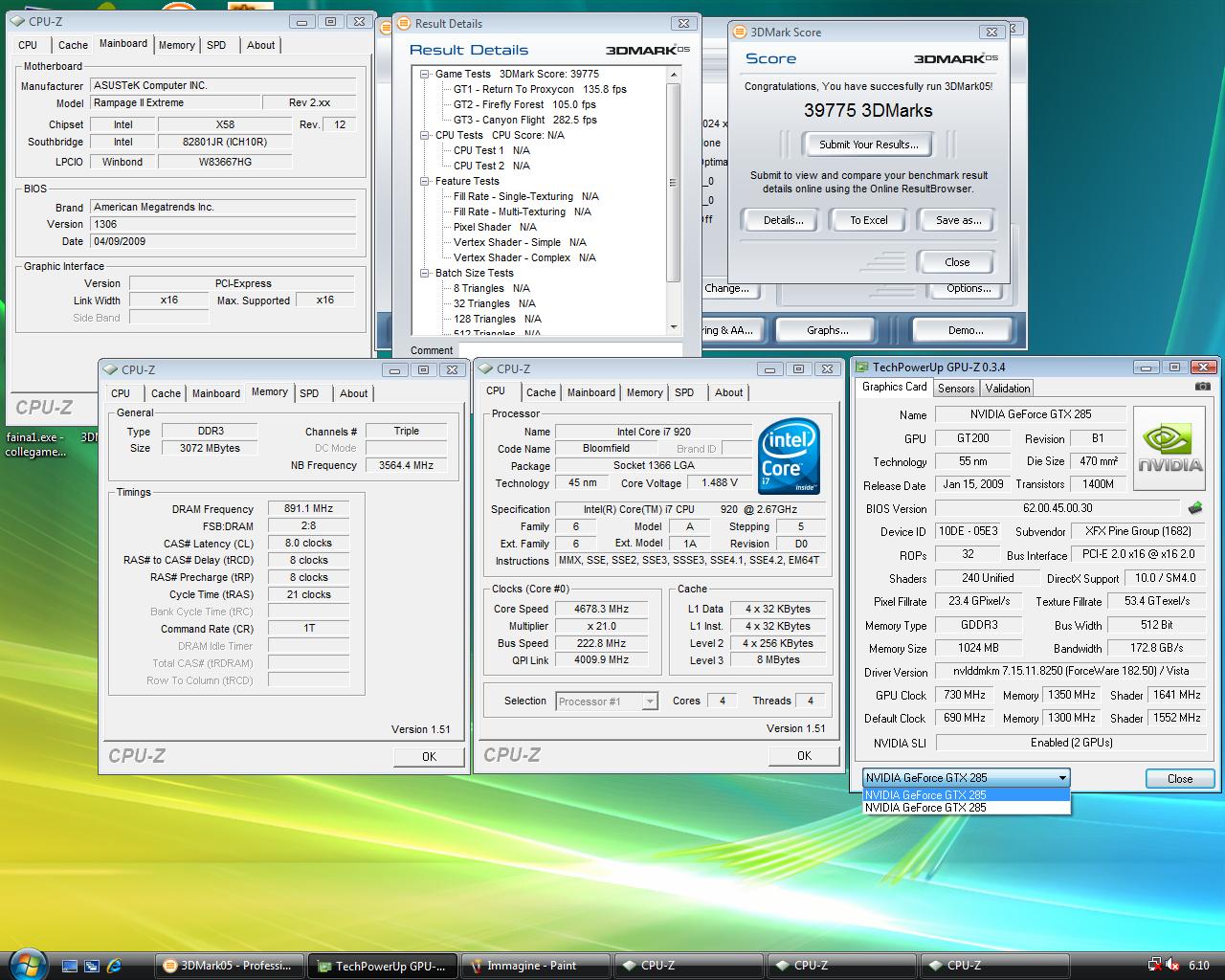
Task: Click the To Excel button
Action: [x=868, y=220]
